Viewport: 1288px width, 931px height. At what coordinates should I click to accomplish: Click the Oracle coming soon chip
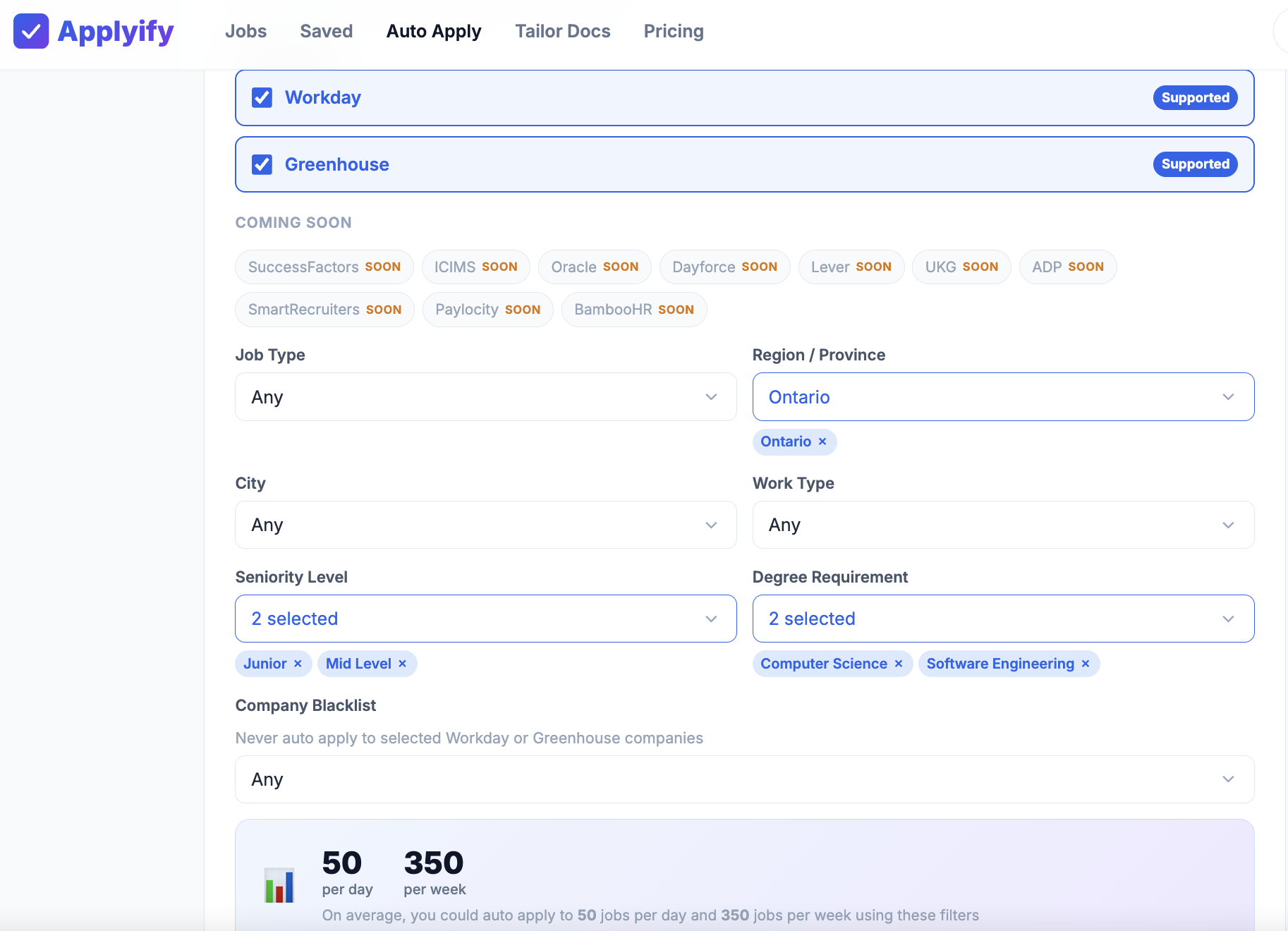pyautogui.click(x=595, y=267)
